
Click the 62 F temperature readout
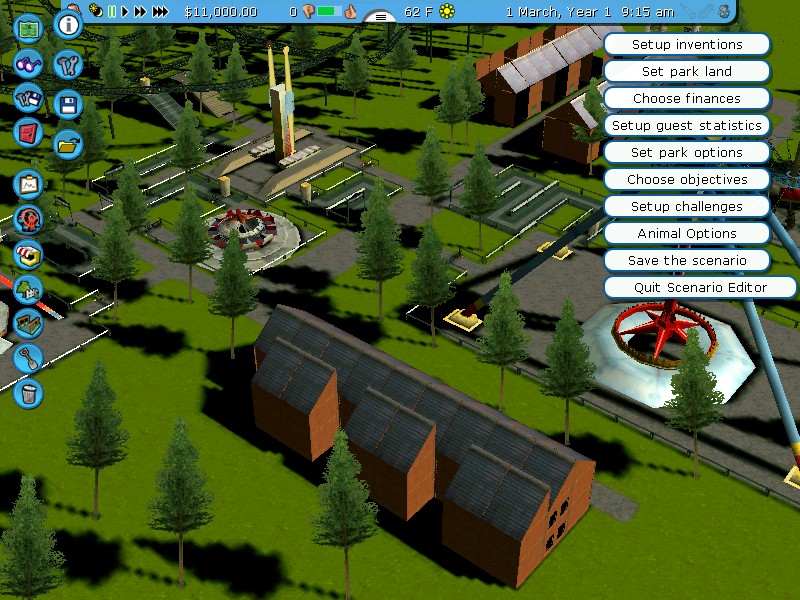pos(417,11)
